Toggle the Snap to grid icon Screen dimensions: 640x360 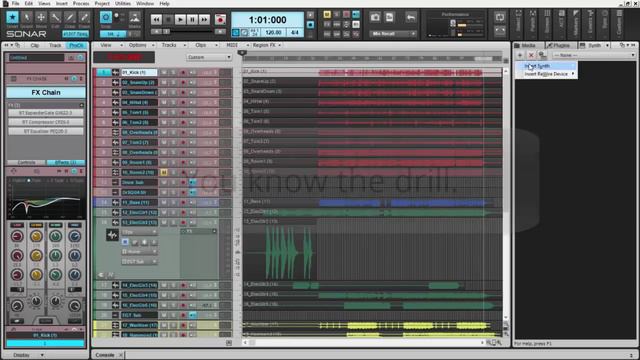[x=106, y=18]
